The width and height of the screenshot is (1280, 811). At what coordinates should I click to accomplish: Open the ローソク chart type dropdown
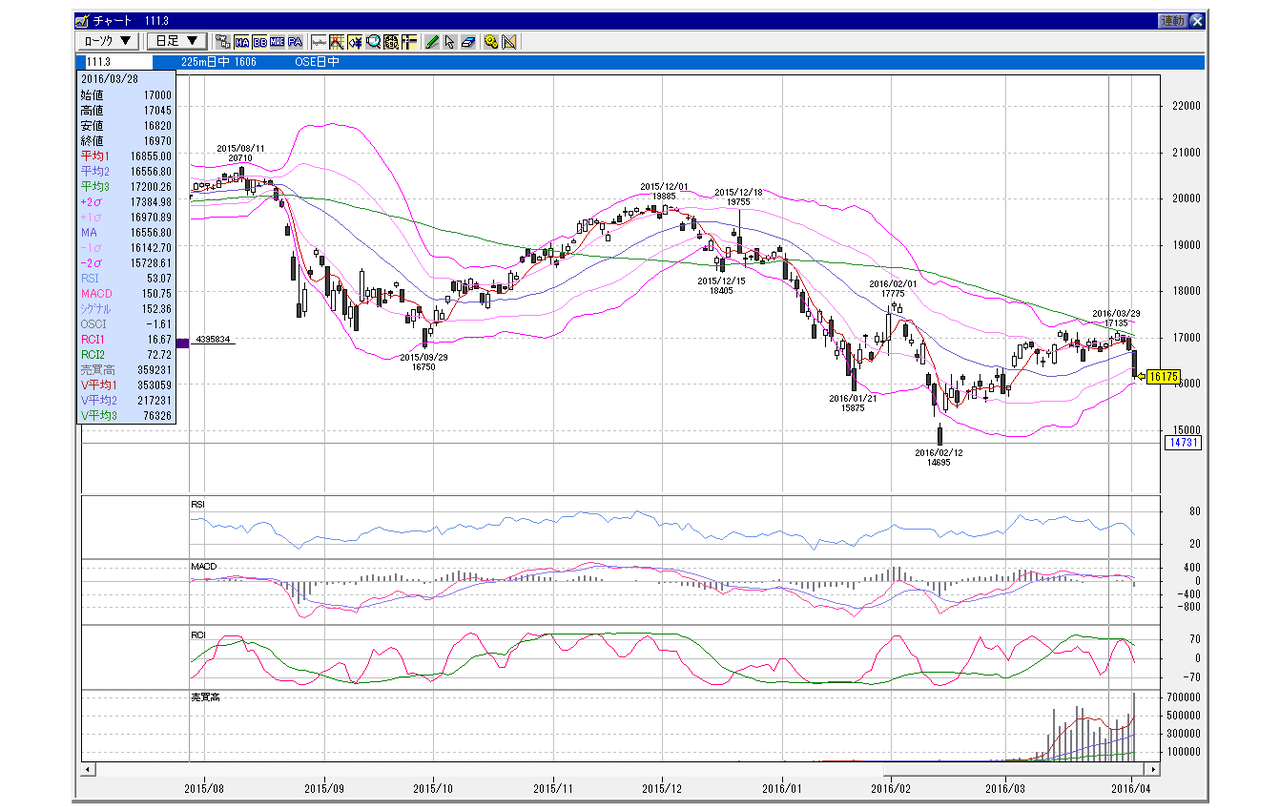pyautogui.click(x=108, y=41)
